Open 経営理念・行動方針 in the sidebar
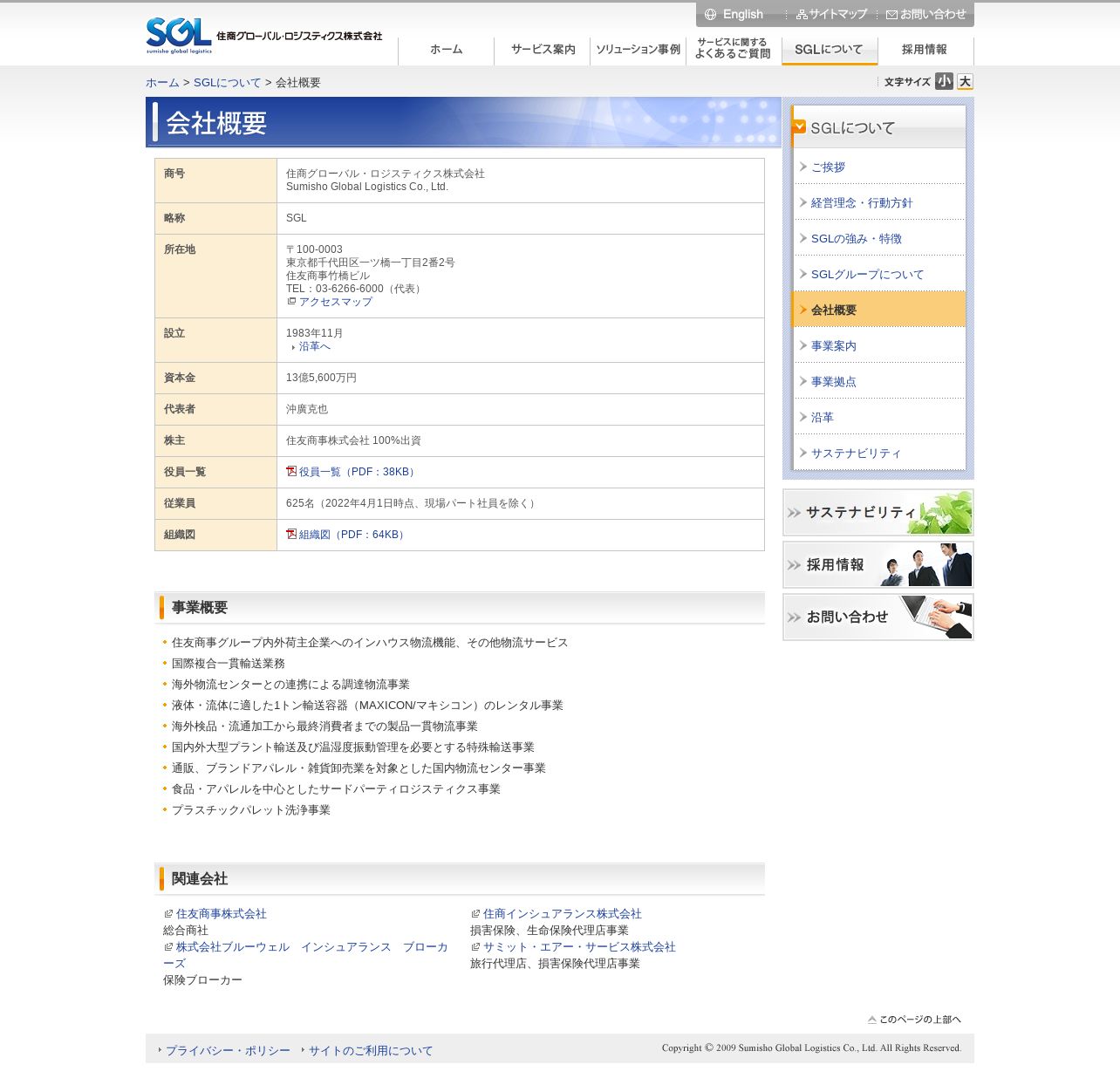This screenshot has width=1120, height=1078. [x=862, y=202]
